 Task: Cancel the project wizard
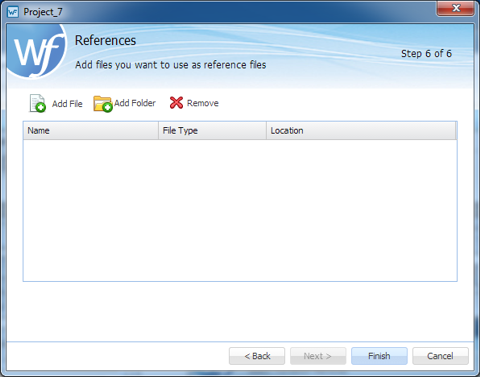click(440, 356)
